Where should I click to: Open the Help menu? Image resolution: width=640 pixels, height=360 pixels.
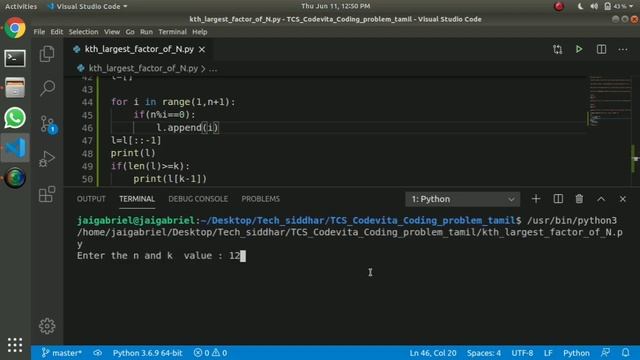point(200,32)
